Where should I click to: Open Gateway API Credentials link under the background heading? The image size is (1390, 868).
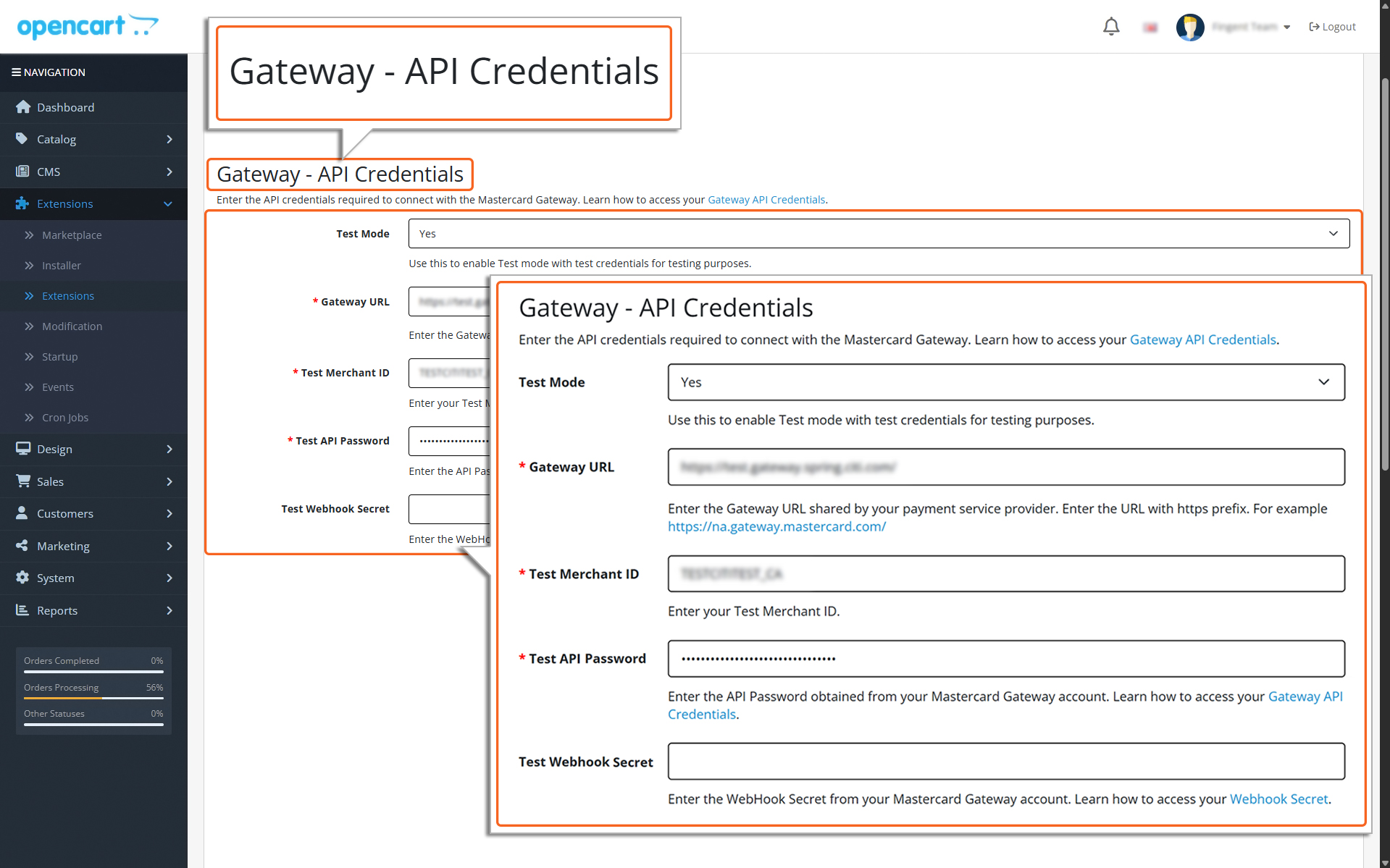tap(766, 200)
